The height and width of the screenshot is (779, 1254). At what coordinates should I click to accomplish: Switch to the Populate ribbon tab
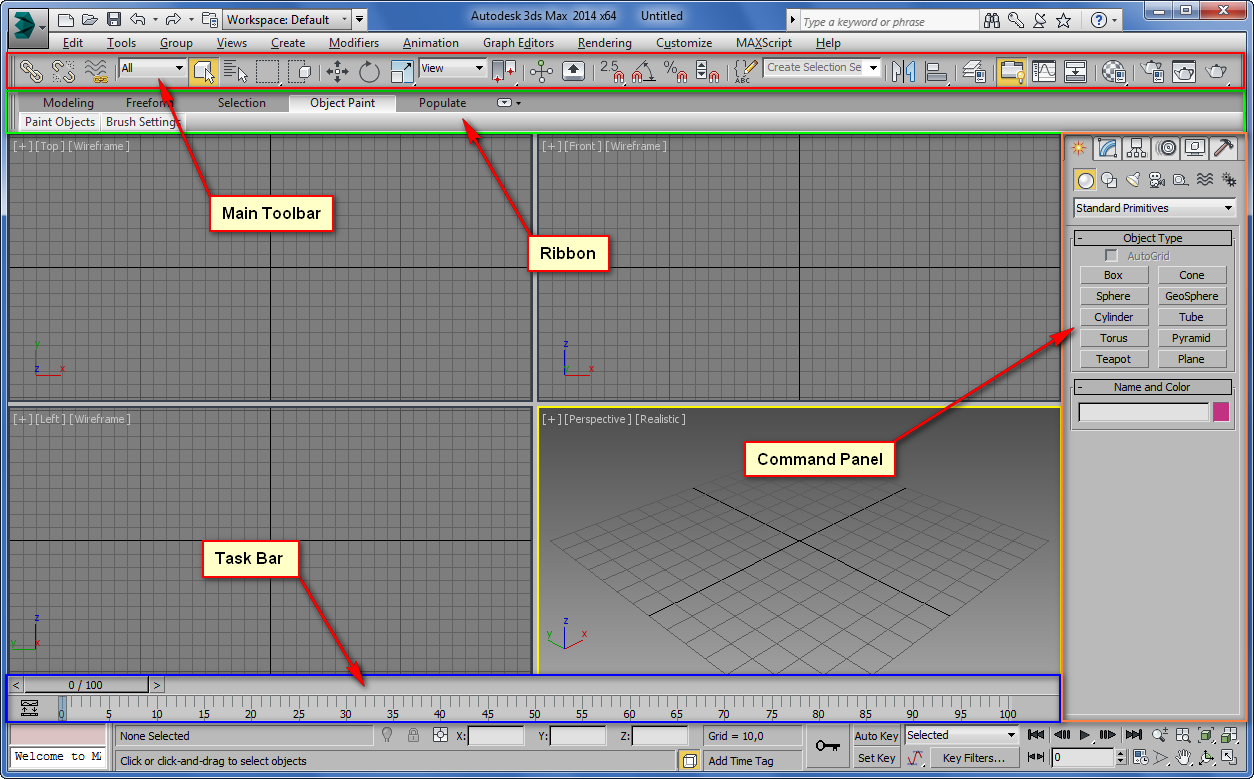(443, 103)
